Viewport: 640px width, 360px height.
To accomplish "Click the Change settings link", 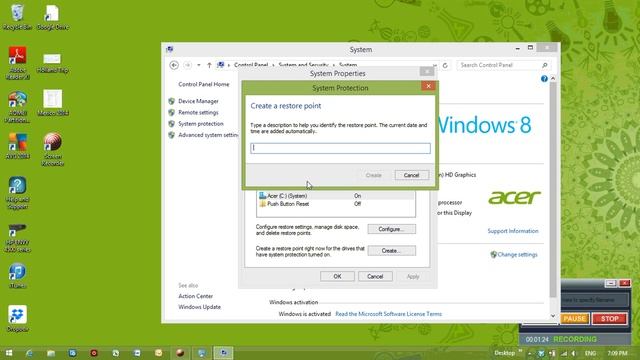I will pos(517,255).
